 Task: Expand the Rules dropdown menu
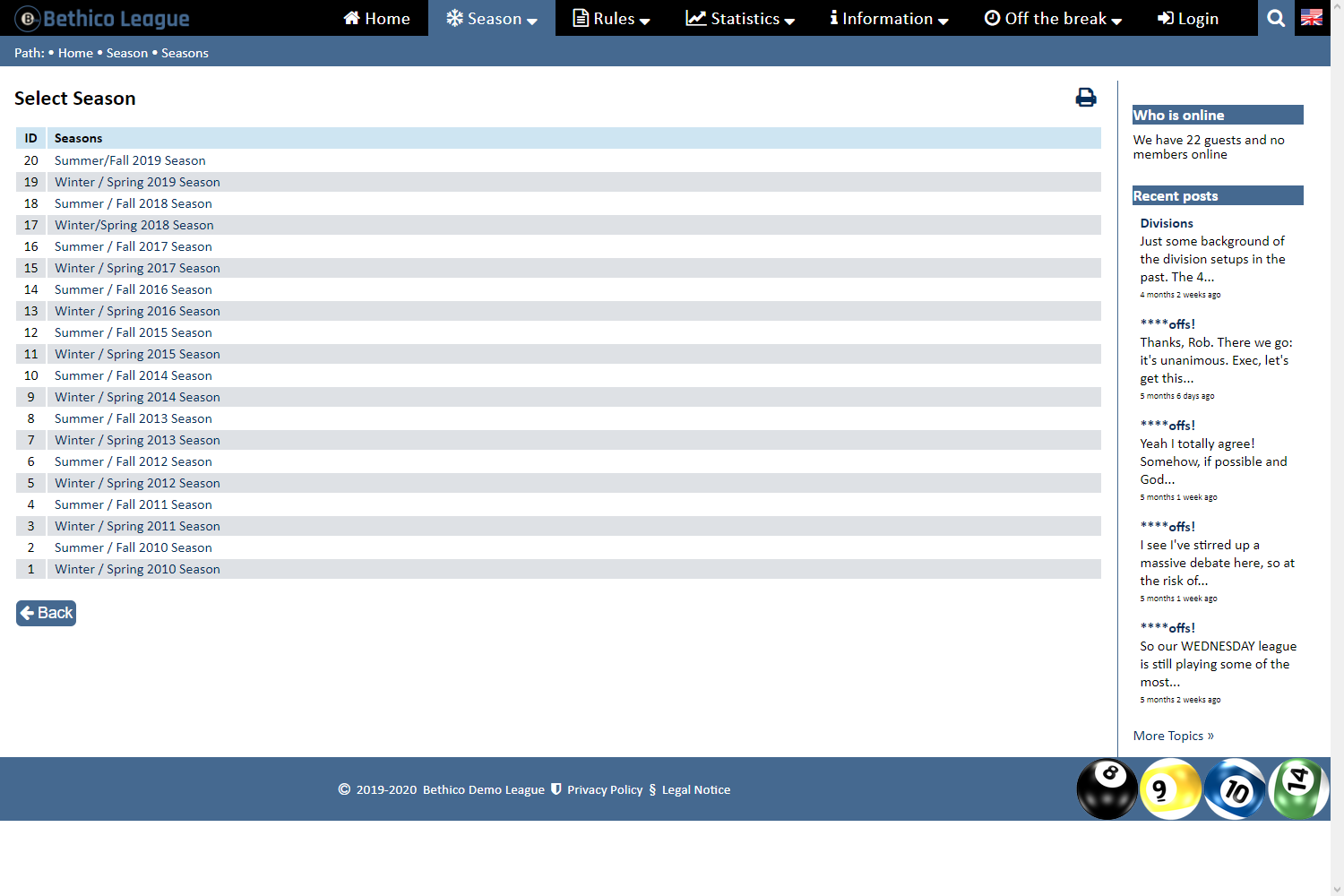click(x=612, y=18)
